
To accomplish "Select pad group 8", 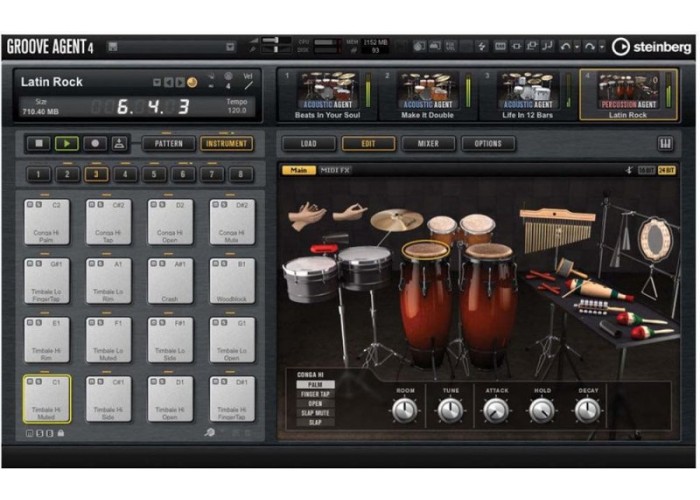I will [241, 174].
